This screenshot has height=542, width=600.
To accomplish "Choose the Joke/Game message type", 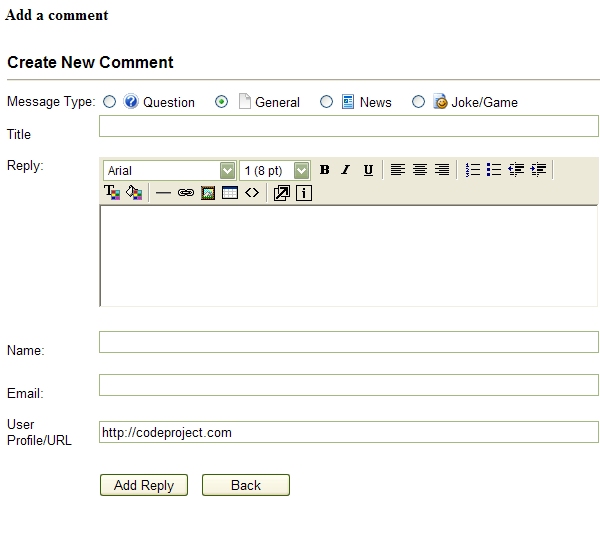I will pyautogui.click(x=418, y=102).
